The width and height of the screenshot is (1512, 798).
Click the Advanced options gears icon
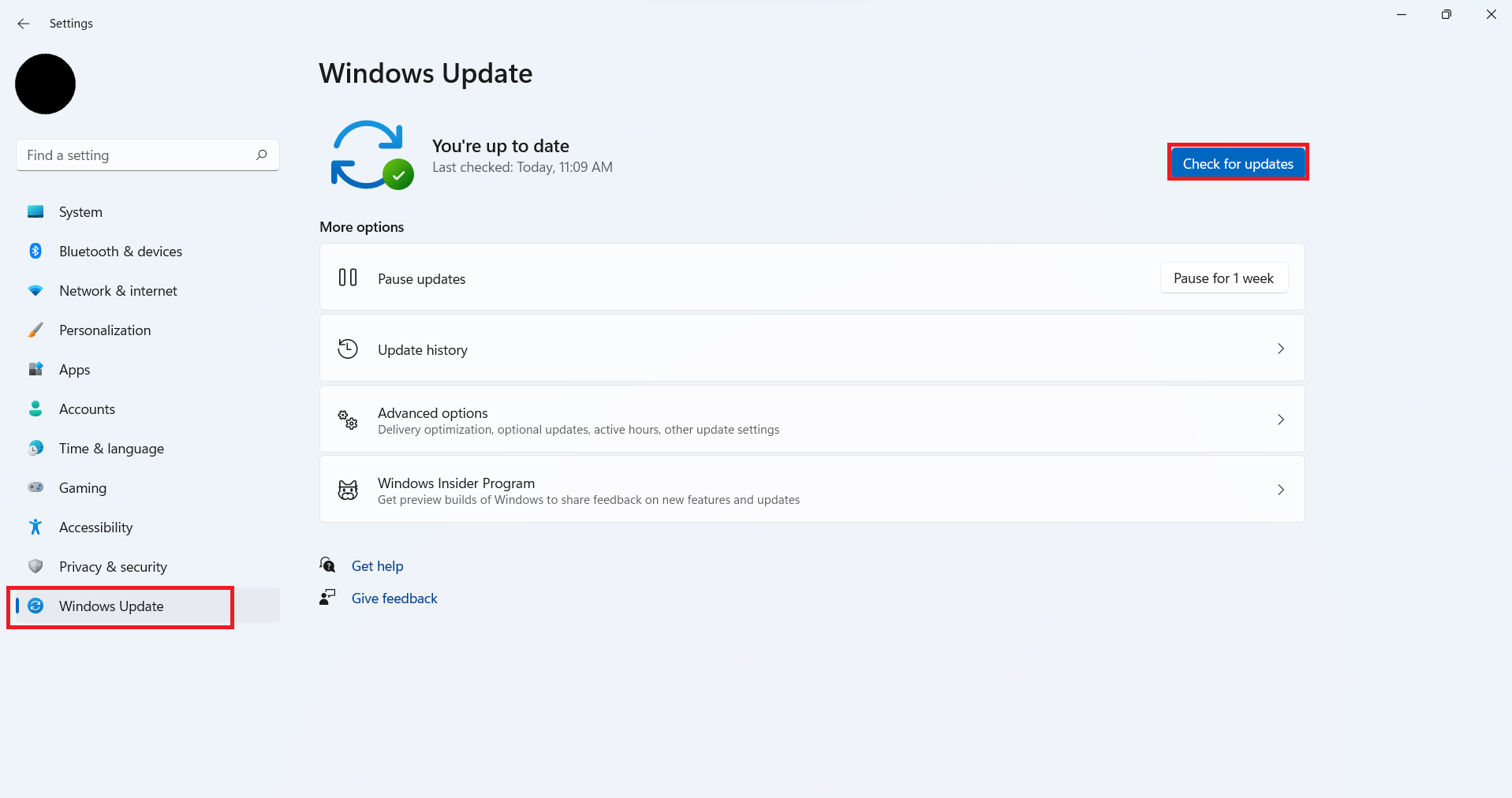(348, 420)
